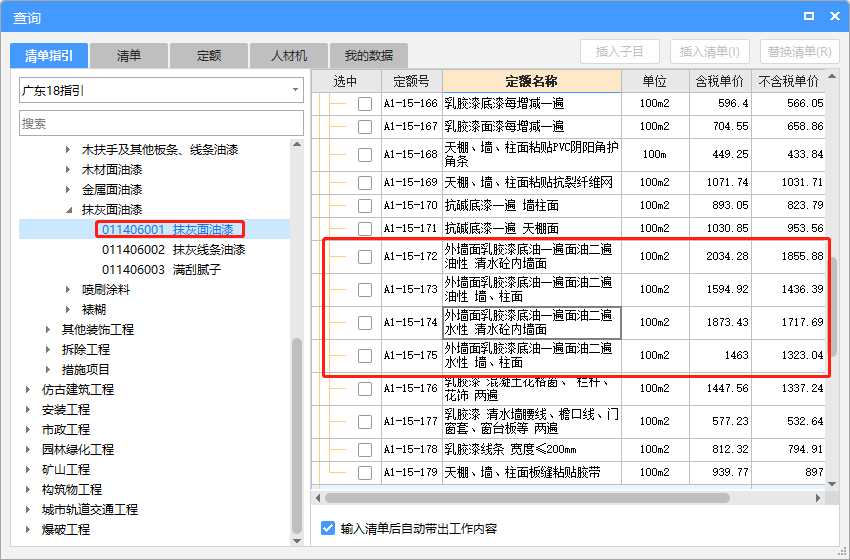
Task: Check the box for A1-15-169
Action: [365, 183]
